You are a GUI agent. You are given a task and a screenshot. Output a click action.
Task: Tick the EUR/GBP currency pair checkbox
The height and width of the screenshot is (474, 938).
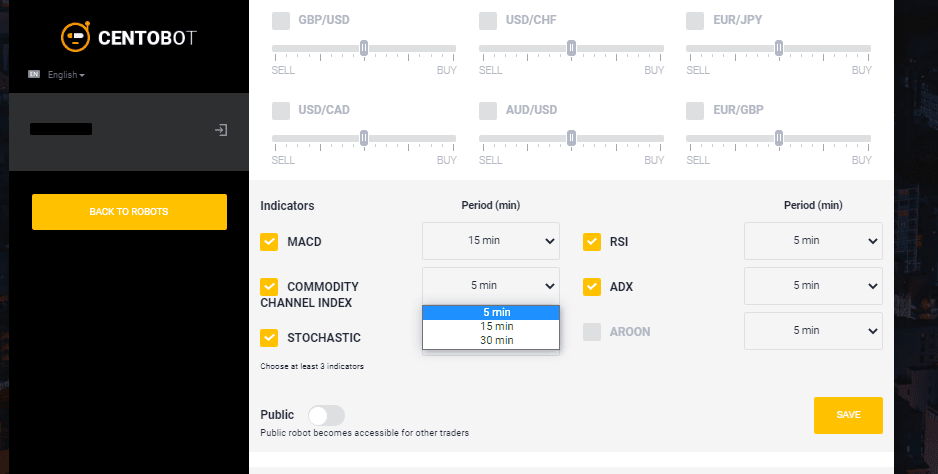coord(695,111)
